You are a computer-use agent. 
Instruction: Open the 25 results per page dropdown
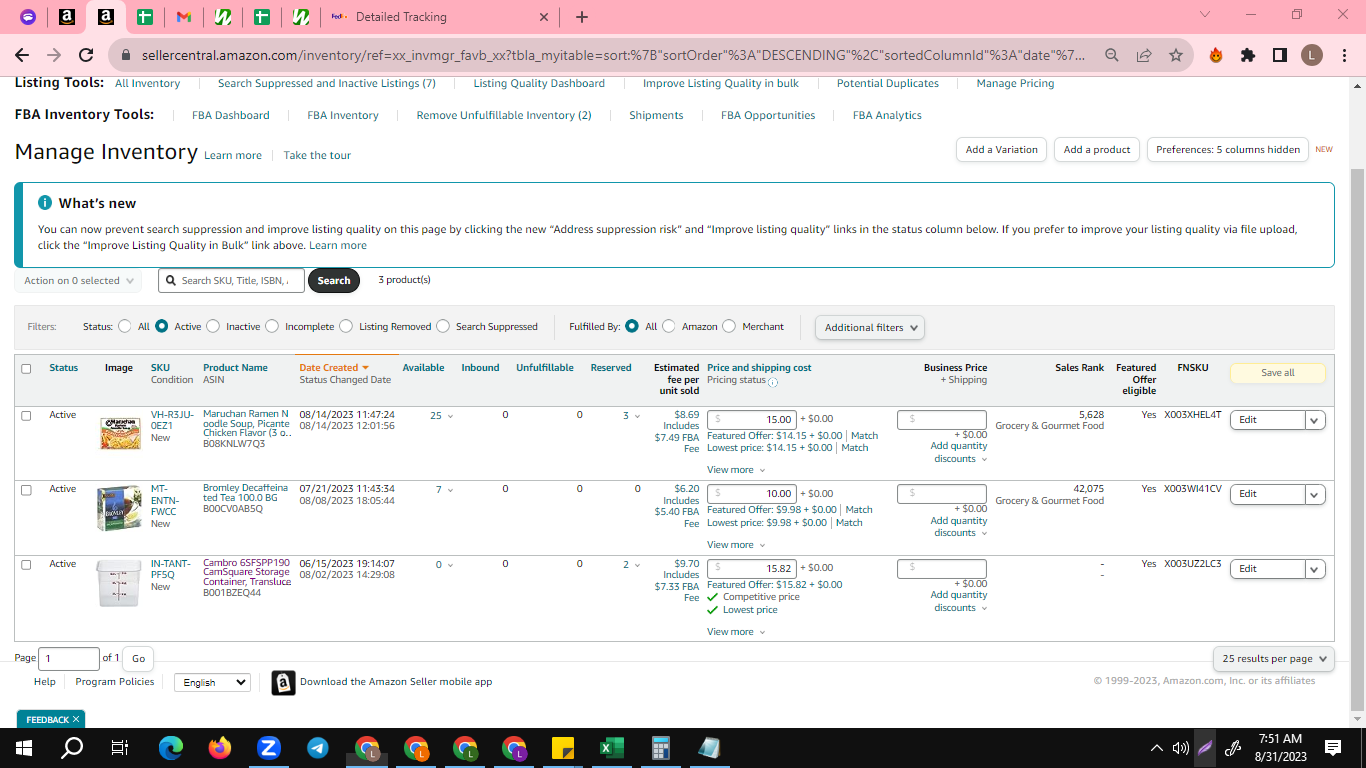pyautogui.click(x=1274, y=659)
